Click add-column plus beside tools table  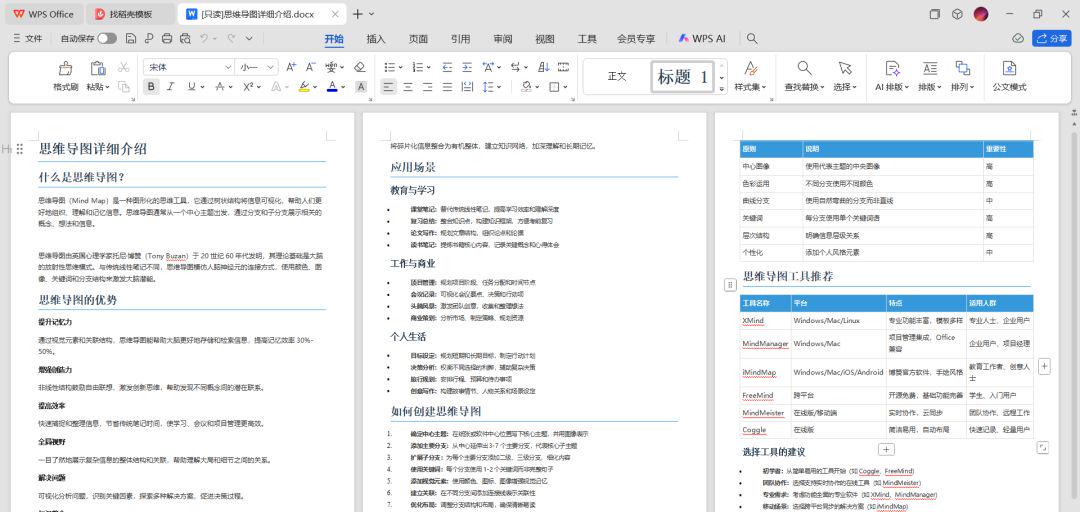[x=1044, y=367]
